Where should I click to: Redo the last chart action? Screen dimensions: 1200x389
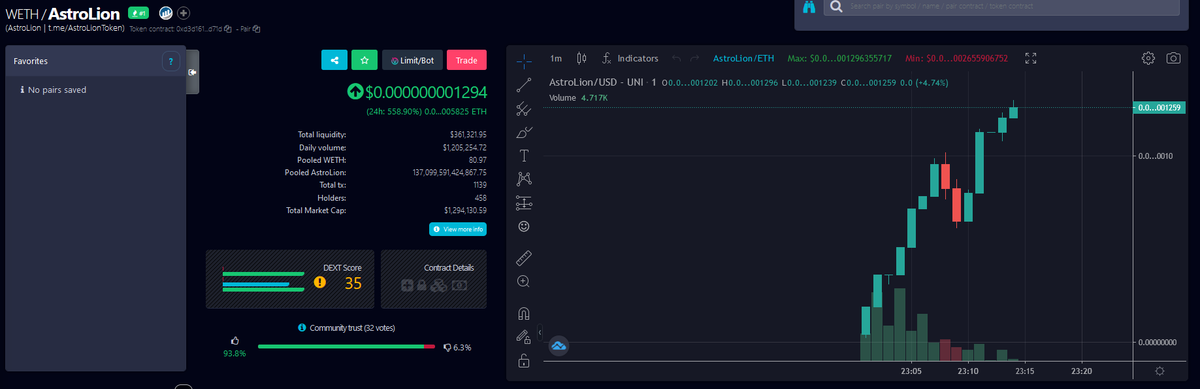695,58
